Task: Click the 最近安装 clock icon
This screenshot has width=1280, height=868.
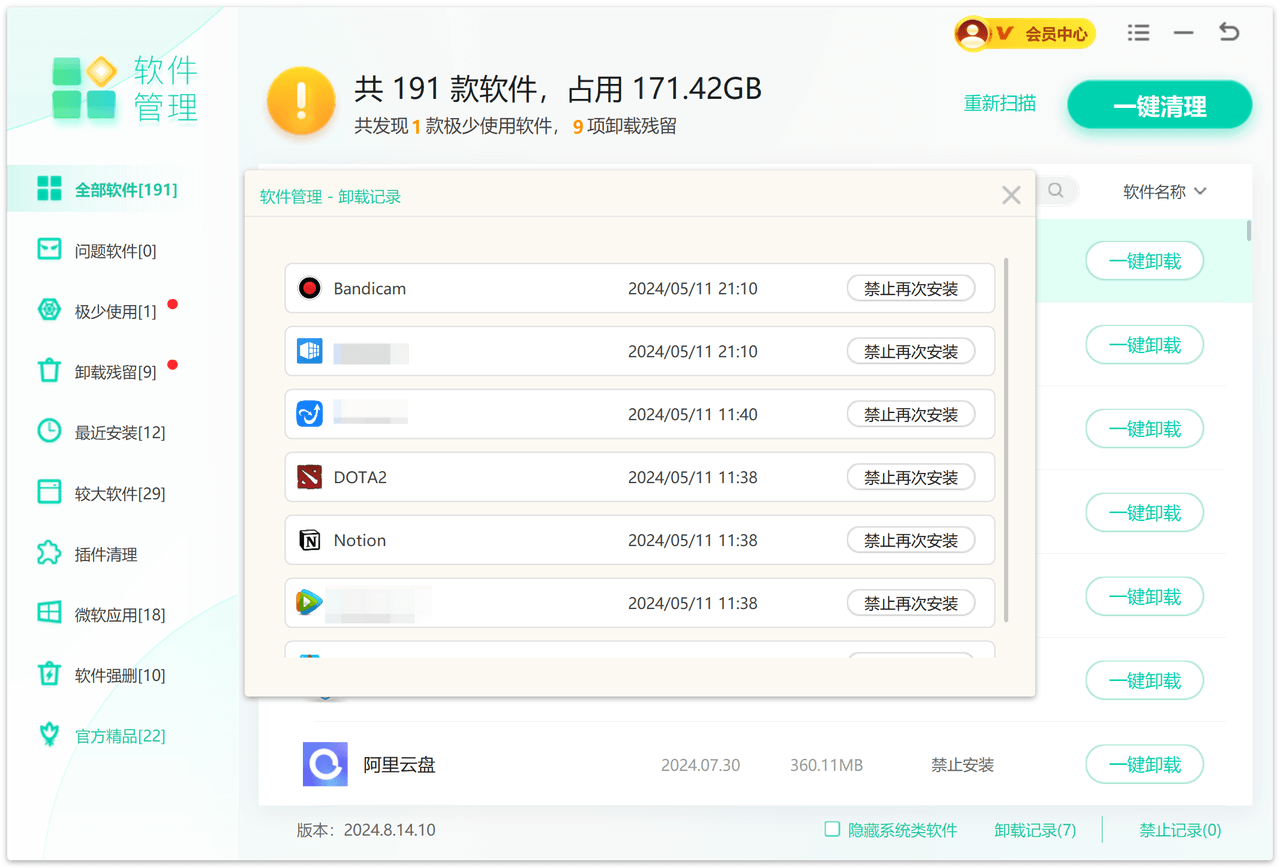Action: click(x=49, y=431)
